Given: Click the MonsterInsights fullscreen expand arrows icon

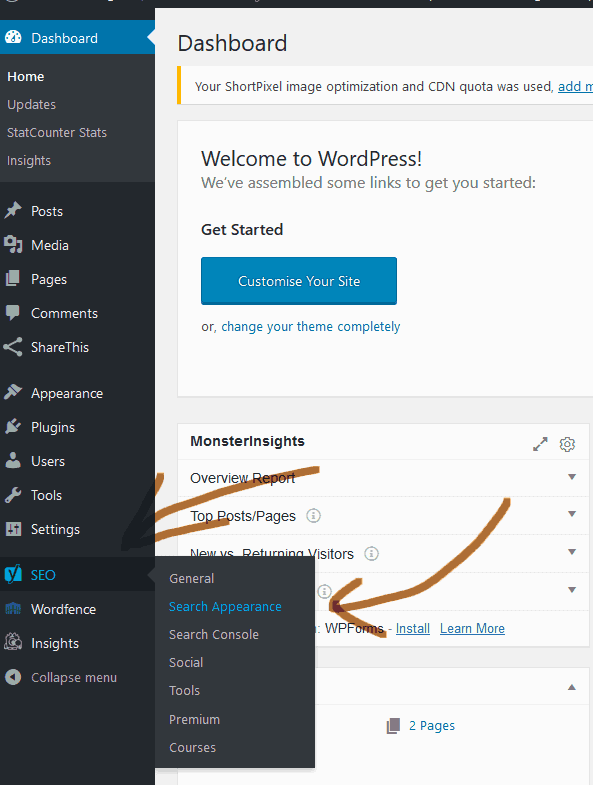Looking at the screenshot, I should coord(540,444).
